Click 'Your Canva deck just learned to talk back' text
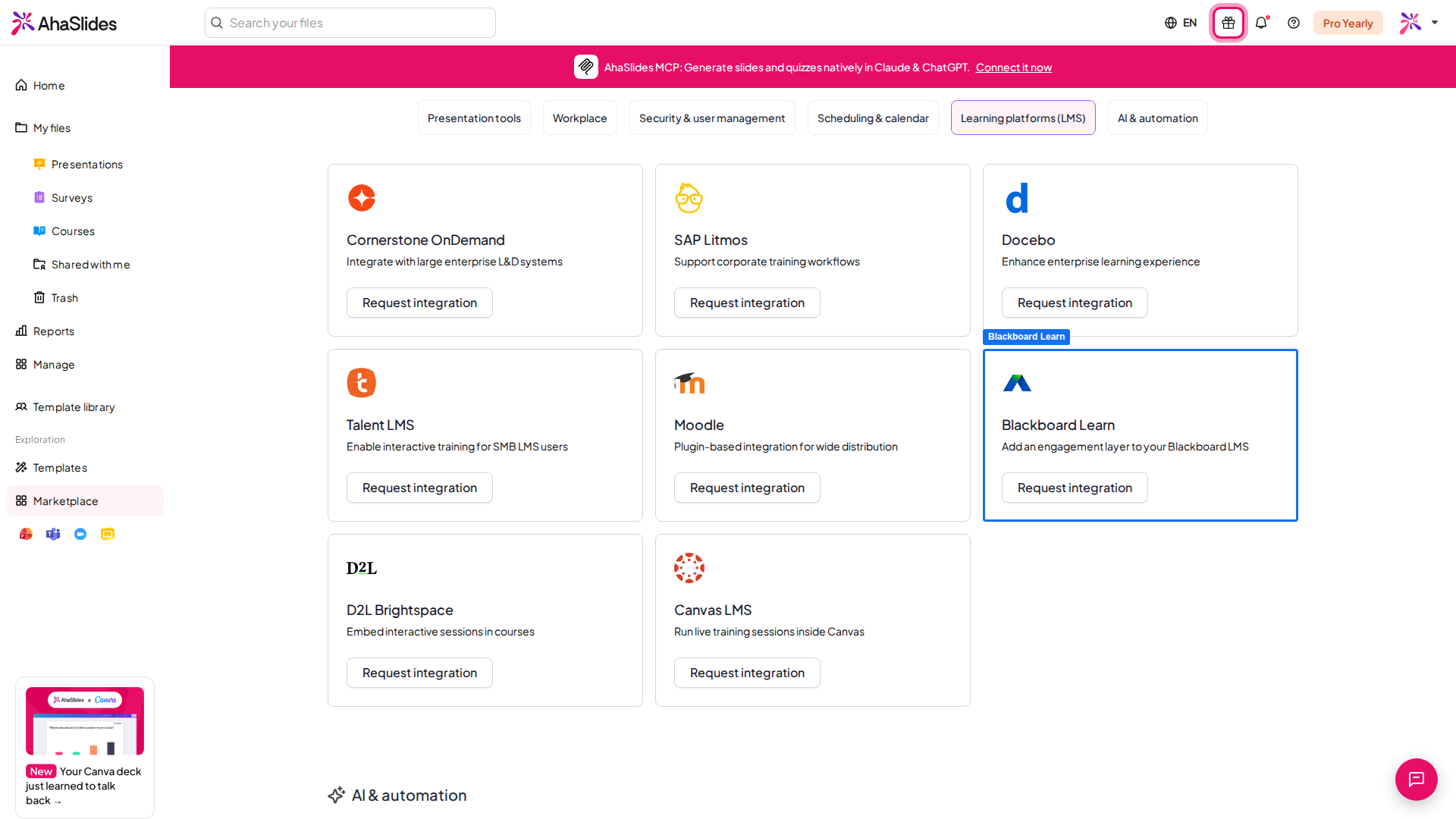Screen dimensions: 1456x819 [x=83, y=786]
